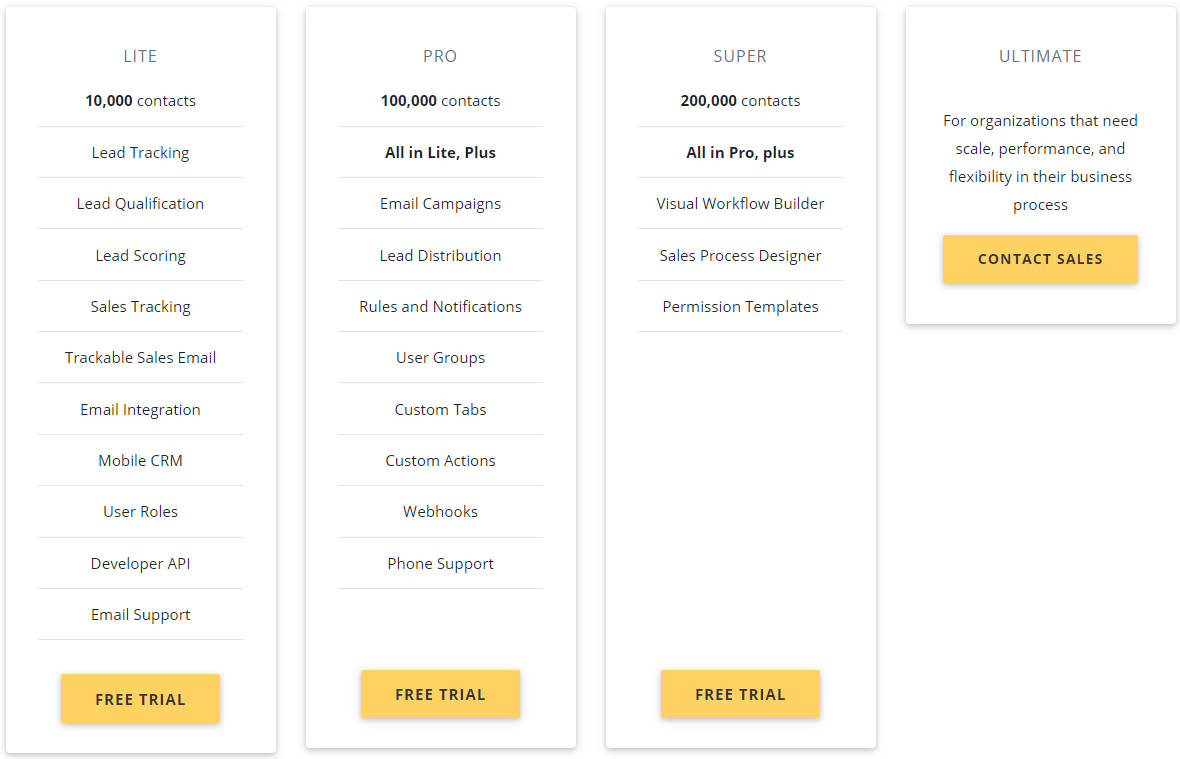Click the FREE TRIAL button under LITE plan
This screenshot has height=759, width=1180.
(140, 698)
